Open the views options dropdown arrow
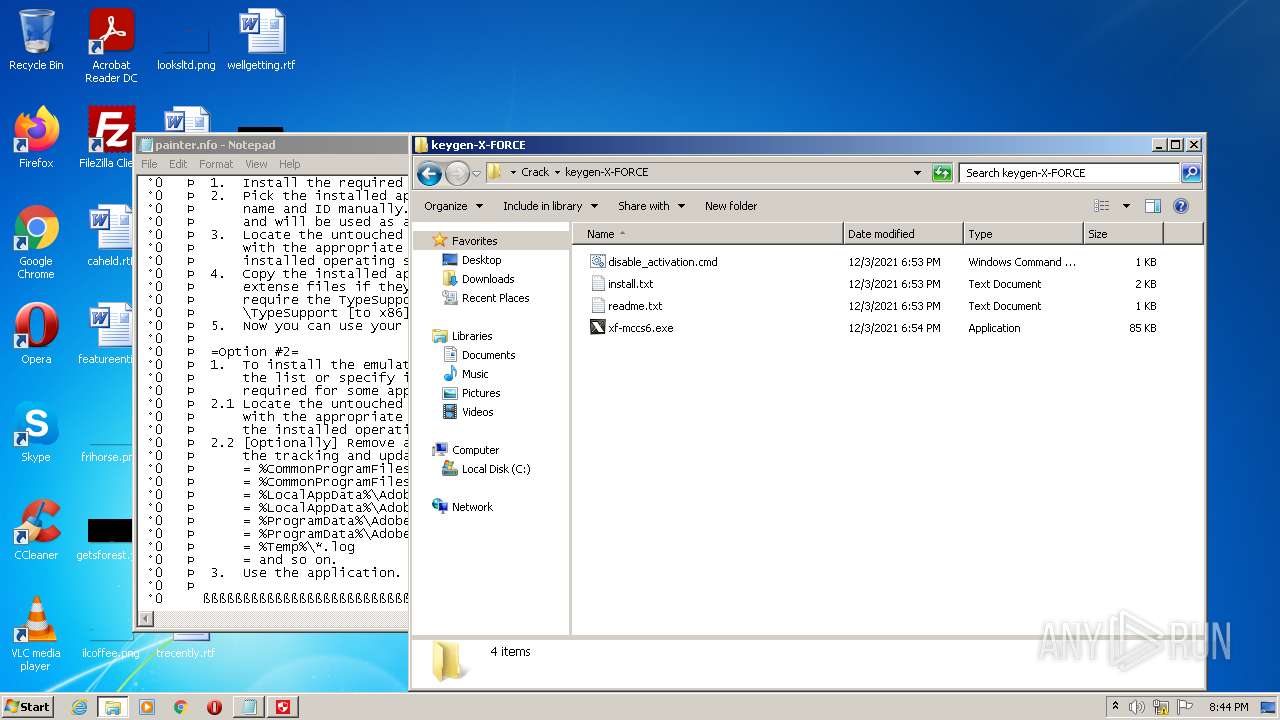 [1126, 206]
